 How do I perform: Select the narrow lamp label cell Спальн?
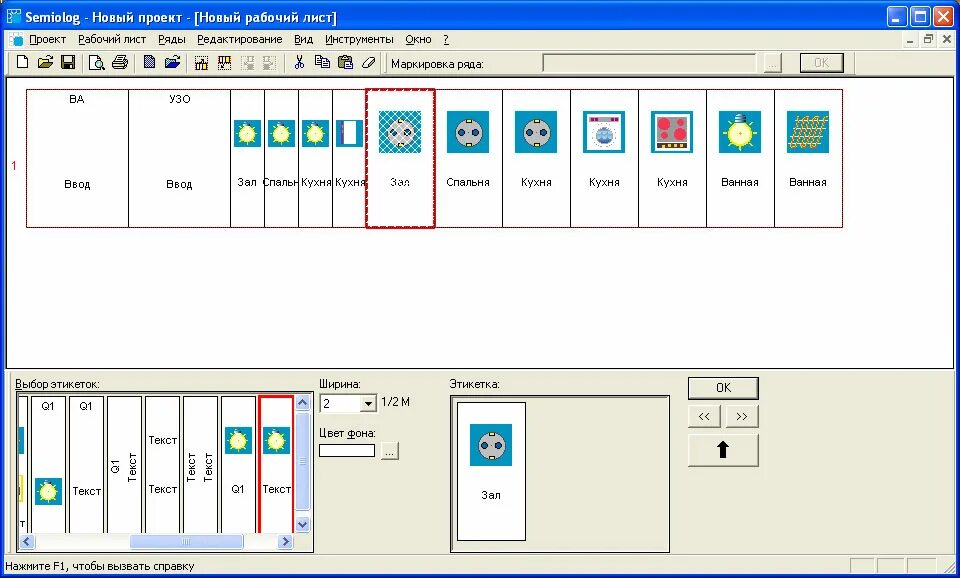(282, 159)
